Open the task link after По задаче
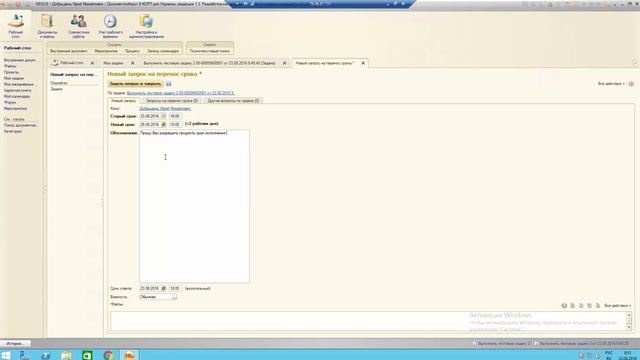The image size is (640, 360). pos(180,93)
